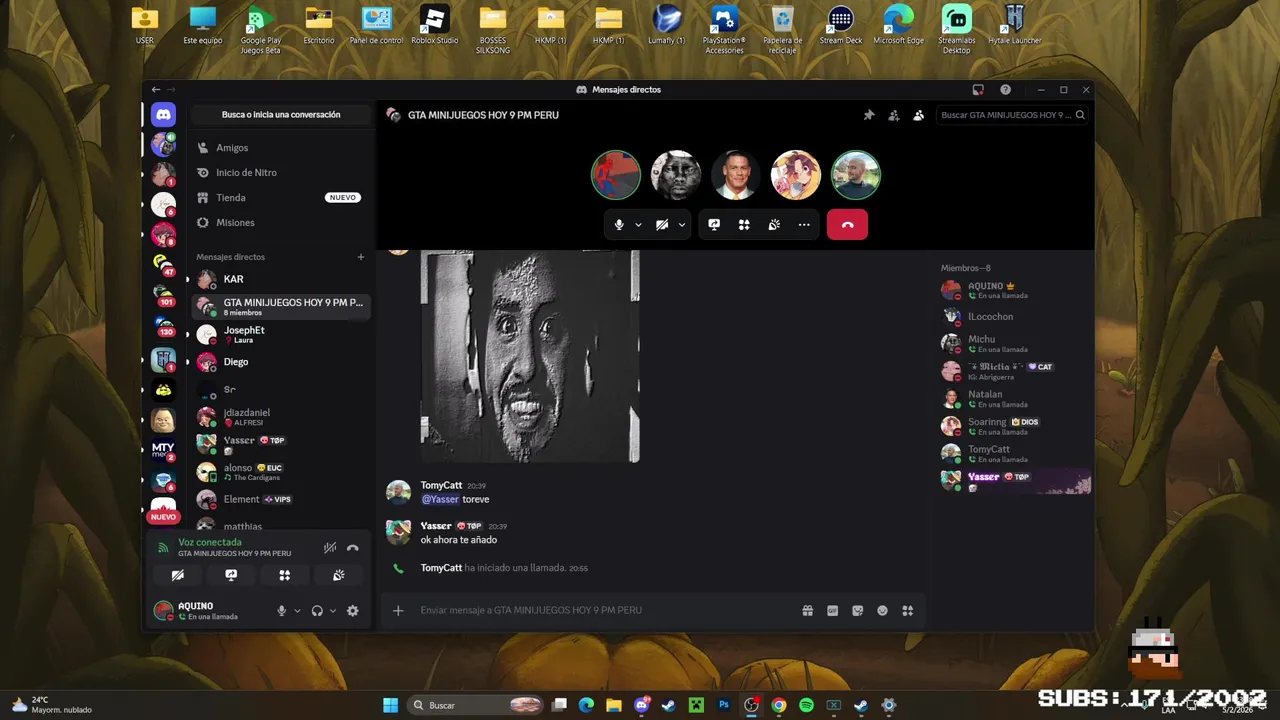
Task: Open TomyCatt profile from member list
Action: [x=1014, y=454]
